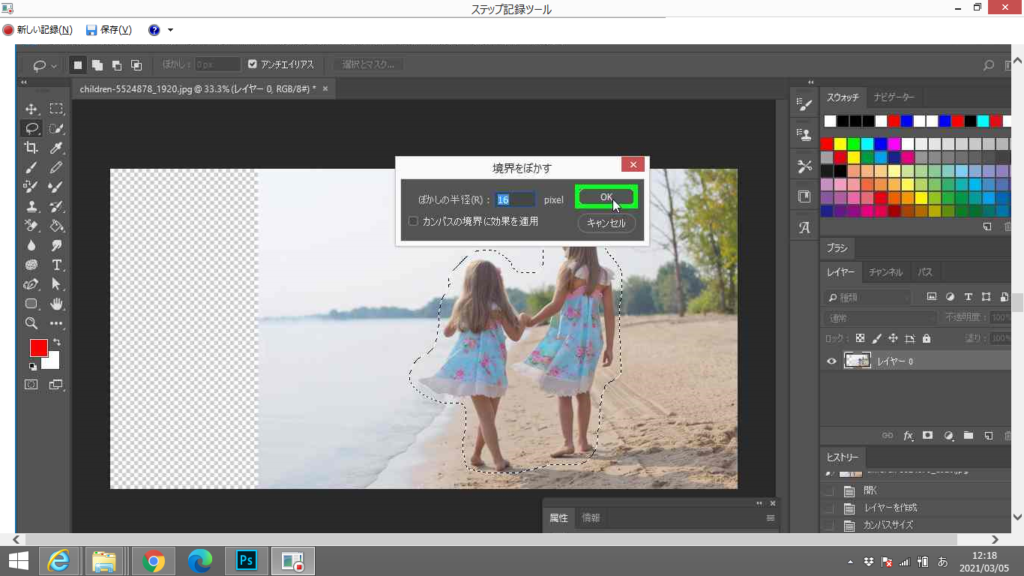
Task: Switch to the Paths tab
Action: (x=925, y=272)
